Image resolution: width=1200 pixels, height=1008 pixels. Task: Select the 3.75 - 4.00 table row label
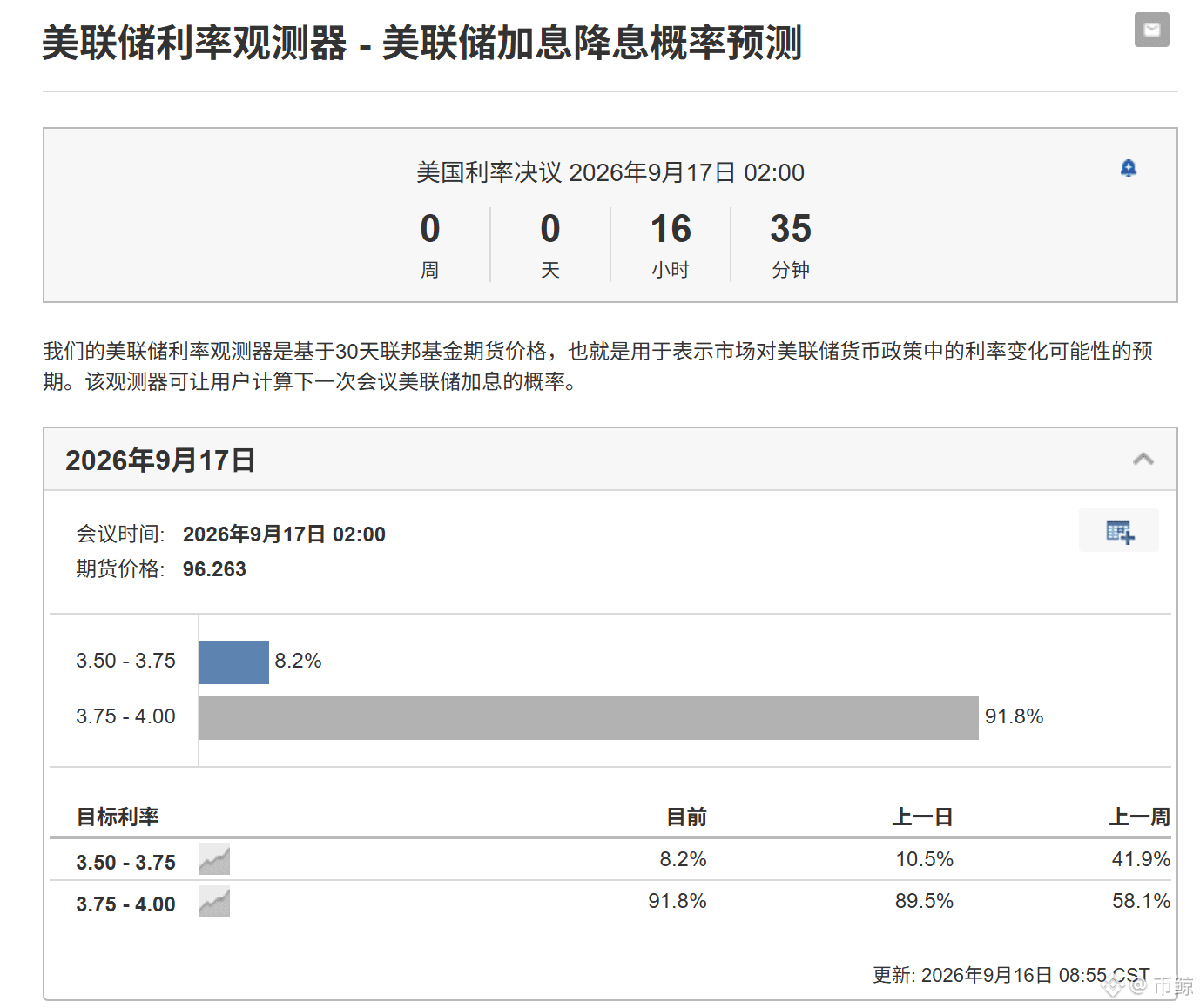pyautogui.click(x=125, y=904)
